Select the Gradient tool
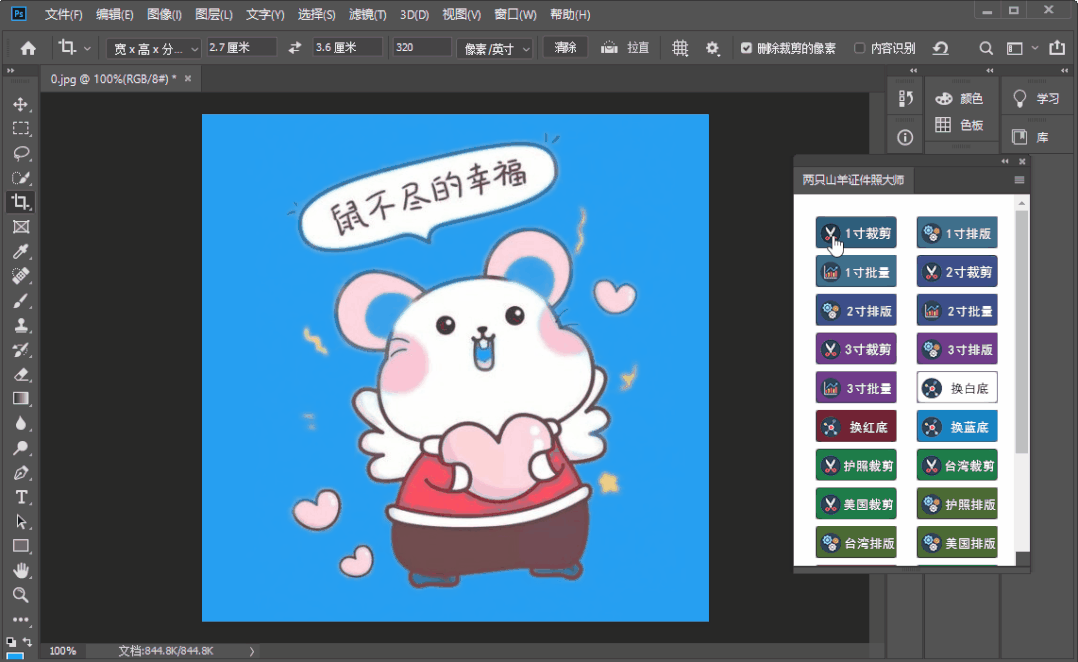Image resolution: width=1078 pixels, height=662 pixels. (21, 399)
